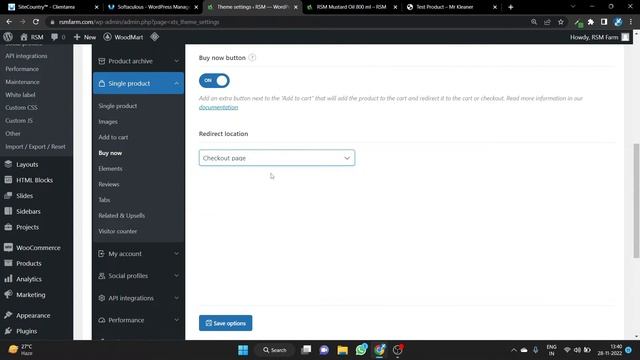Open the weather widget on taskbar

tap(21, 350)
